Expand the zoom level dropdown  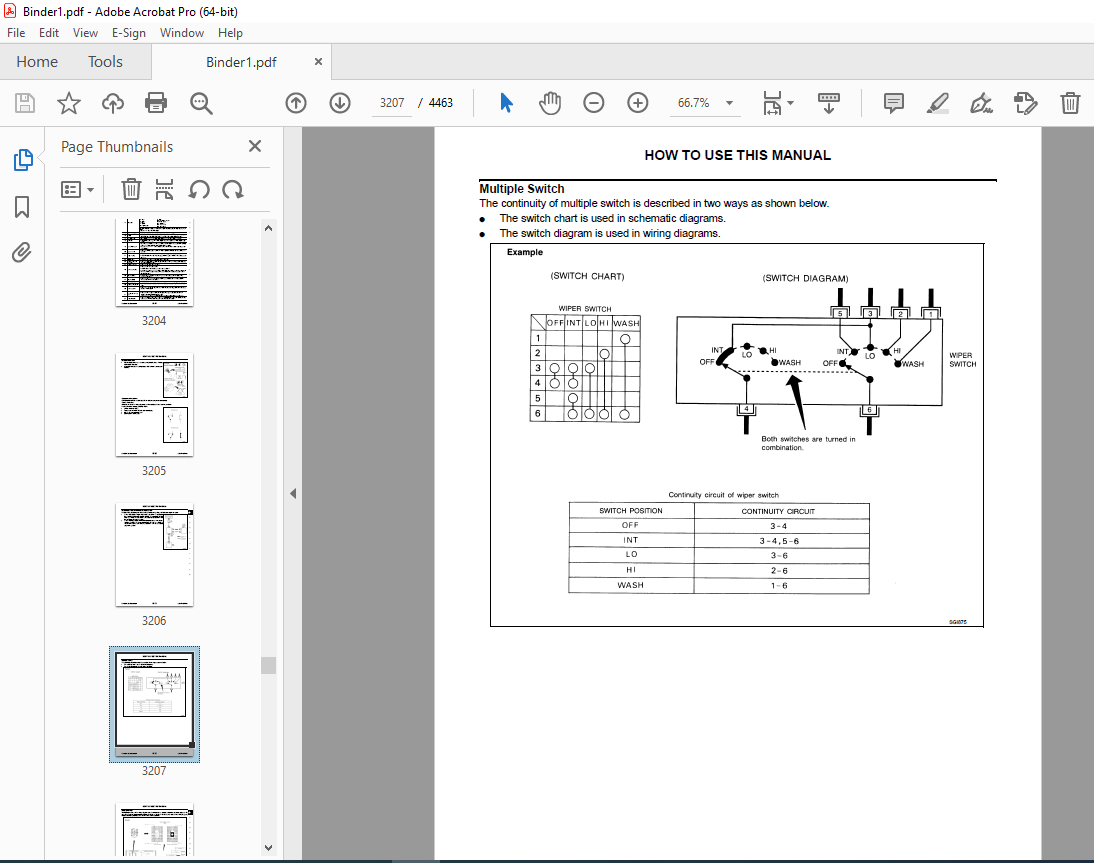(x=729, y=103)
